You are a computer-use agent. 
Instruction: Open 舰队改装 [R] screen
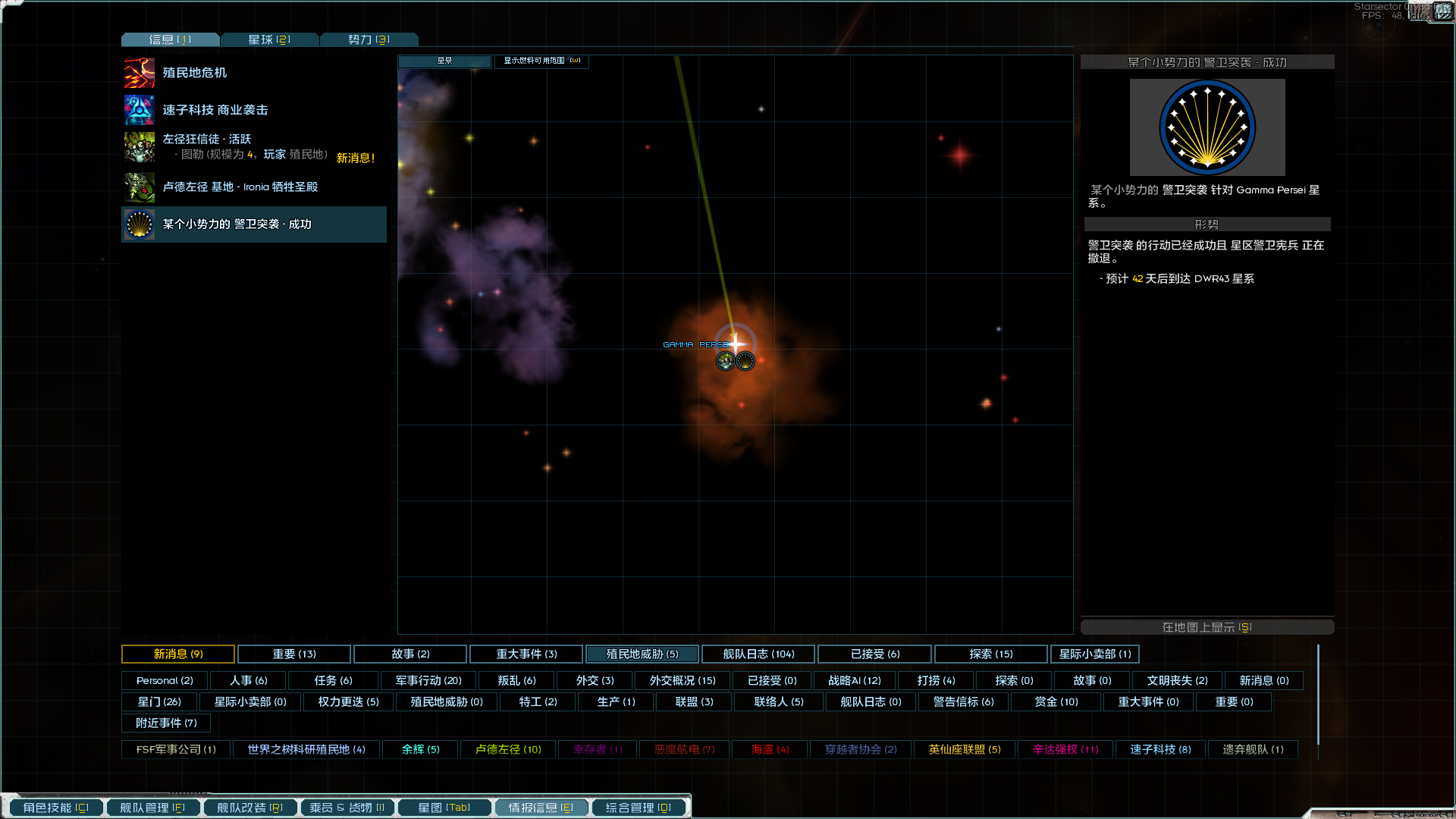249,808
